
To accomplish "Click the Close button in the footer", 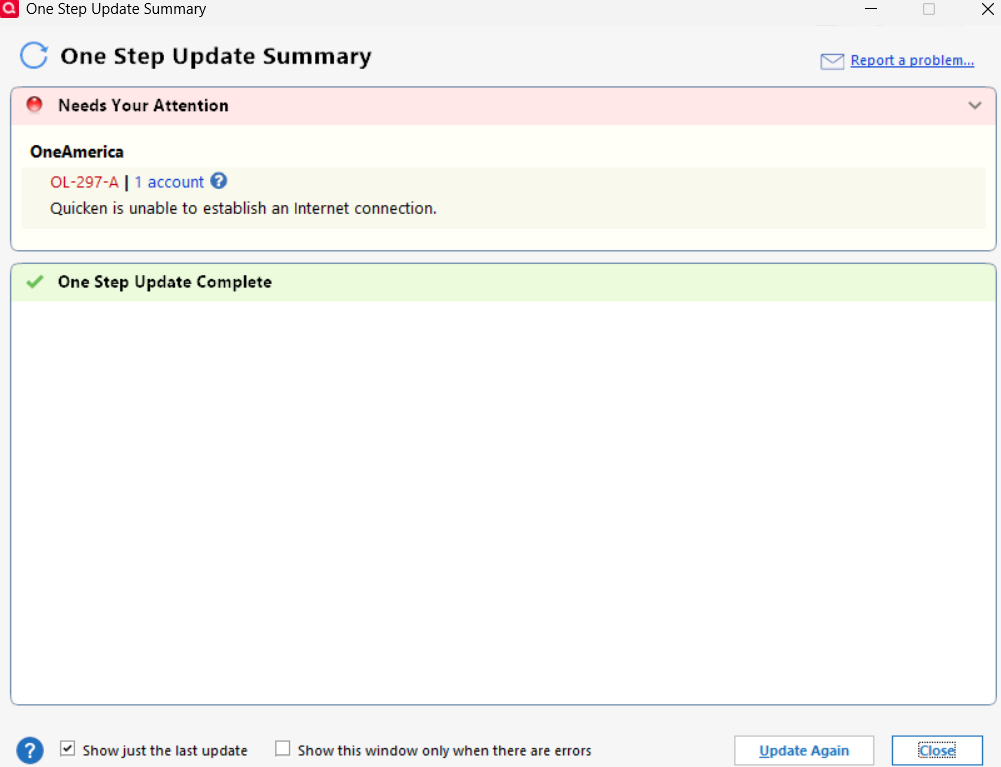I will pyautogui.click(x=937, y=750).
